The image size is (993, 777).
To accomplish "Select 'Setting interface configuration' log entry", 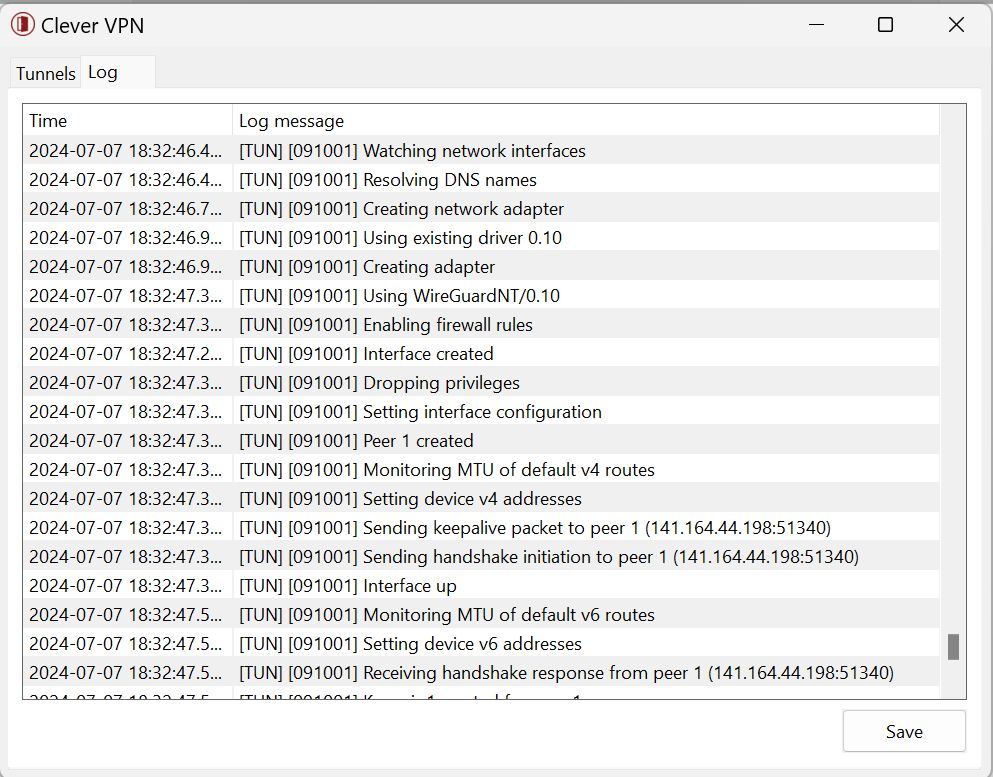I will (481, 412).
